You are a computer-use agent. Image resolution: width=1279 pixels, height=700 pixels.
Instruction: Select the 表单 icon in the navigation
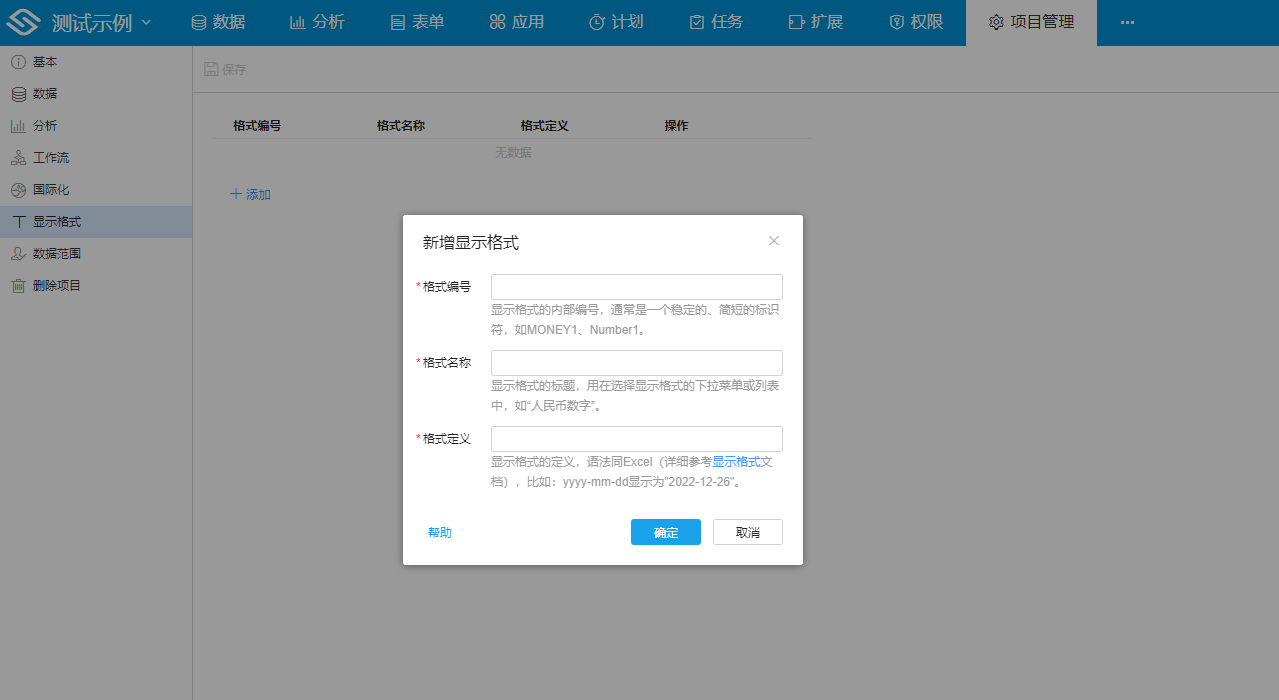[x=416, y=21]
